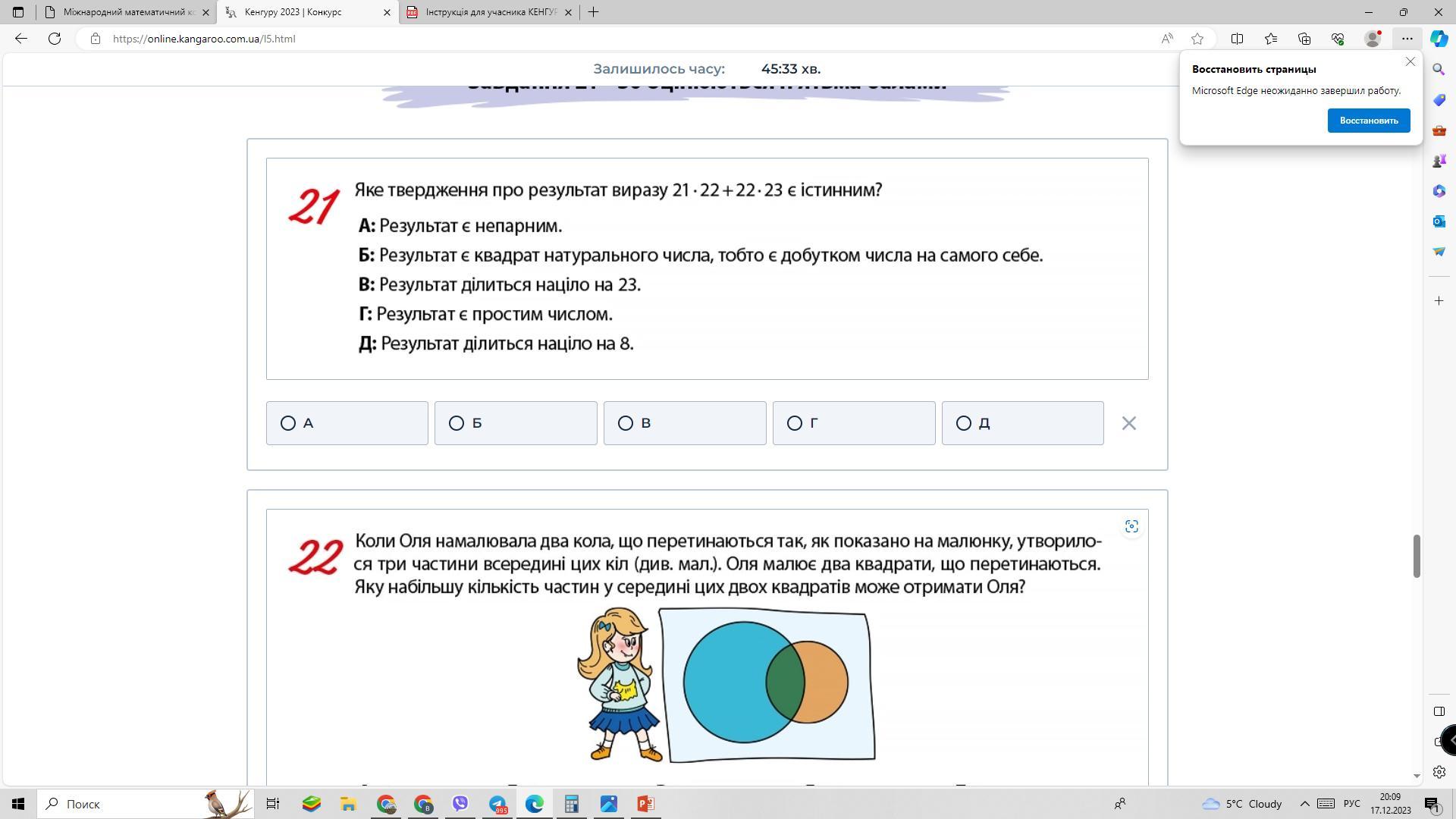Click the favorites star in address bar
Viewport: 1456px width, 819px height.
[1197, 39]
